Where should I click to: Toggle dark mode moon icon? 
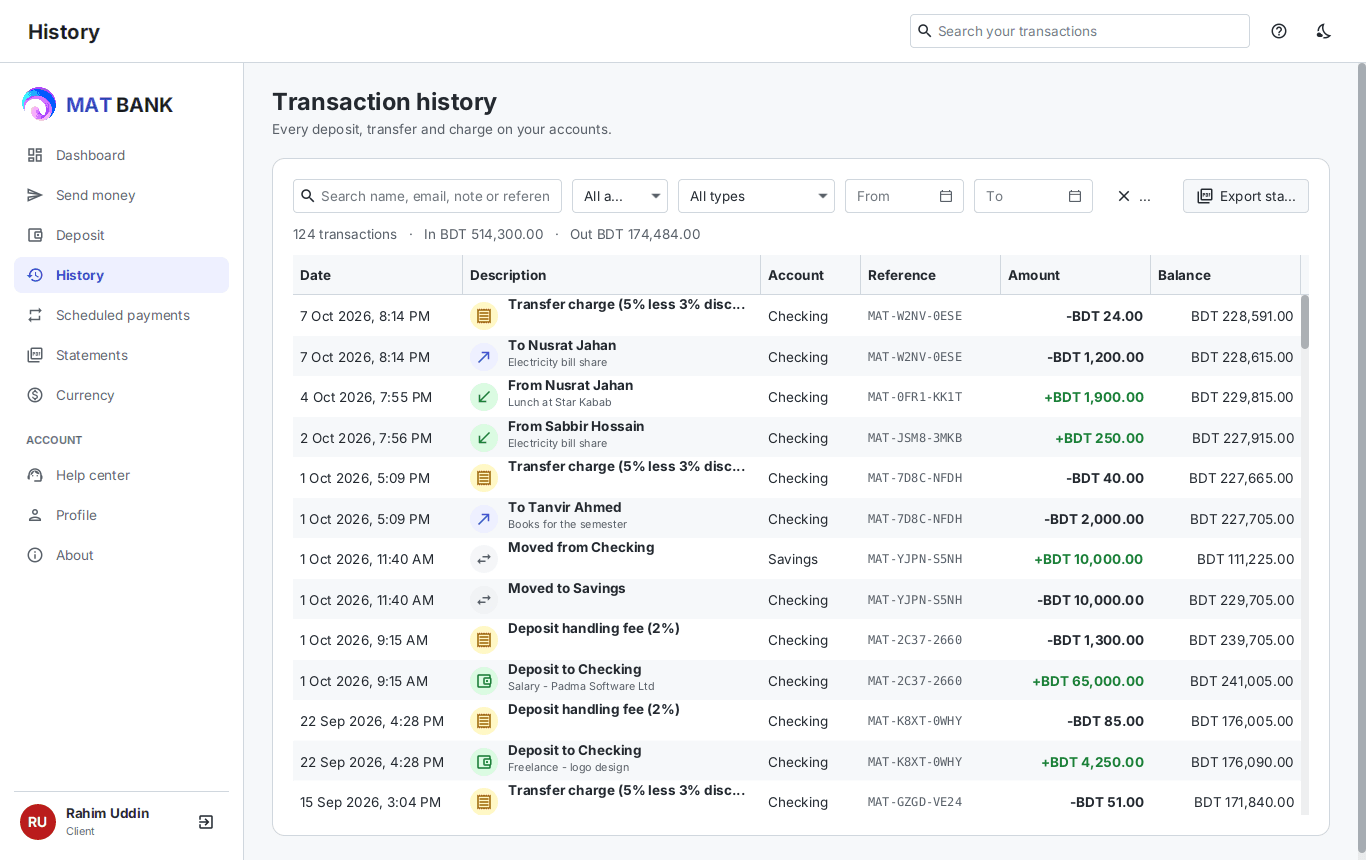click(x=1323, y=31)
